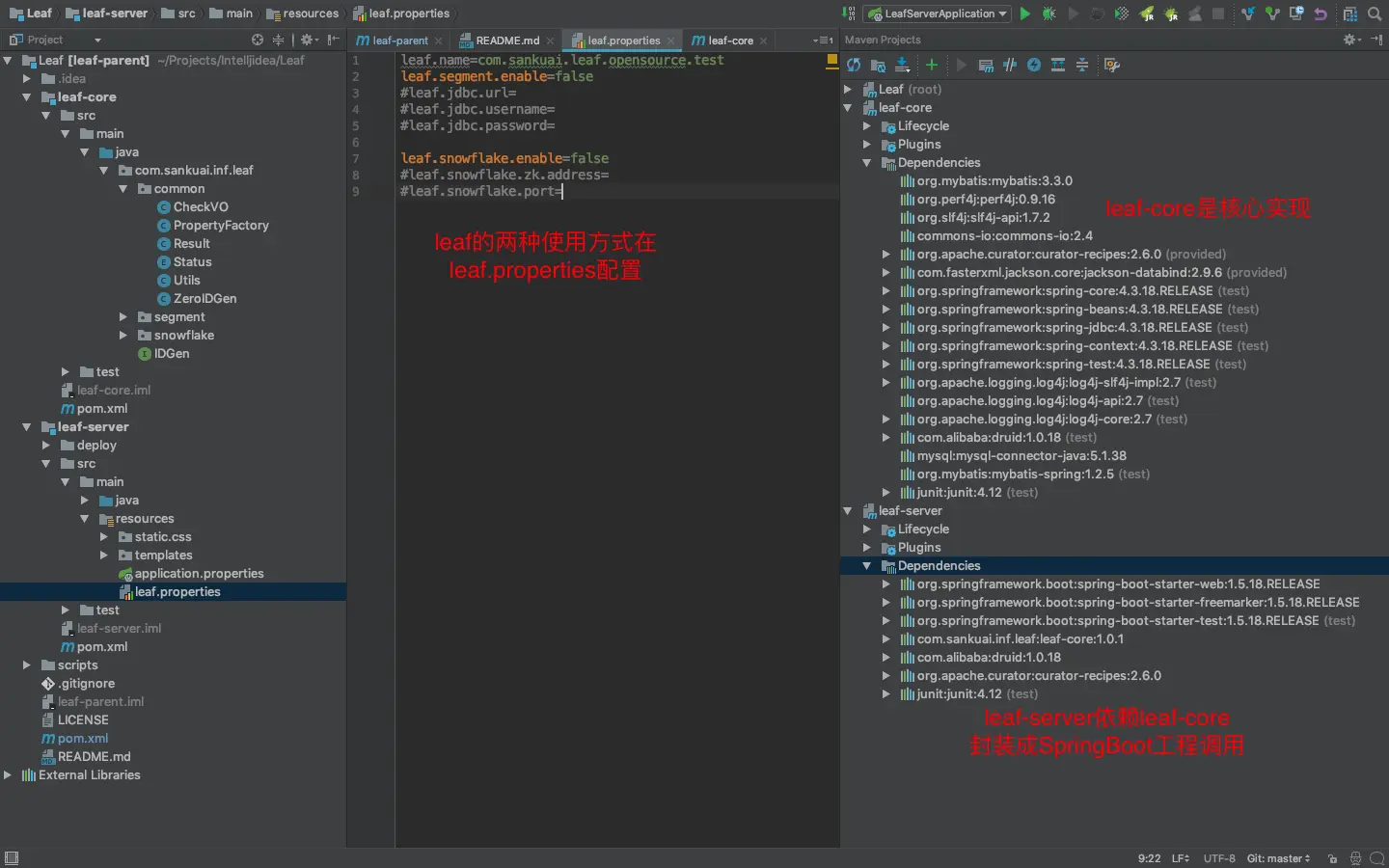The height and width of the screenshot is (868, 1389).
Task: Close the leaf-core editor tab
Action: [x=763, y=41]
